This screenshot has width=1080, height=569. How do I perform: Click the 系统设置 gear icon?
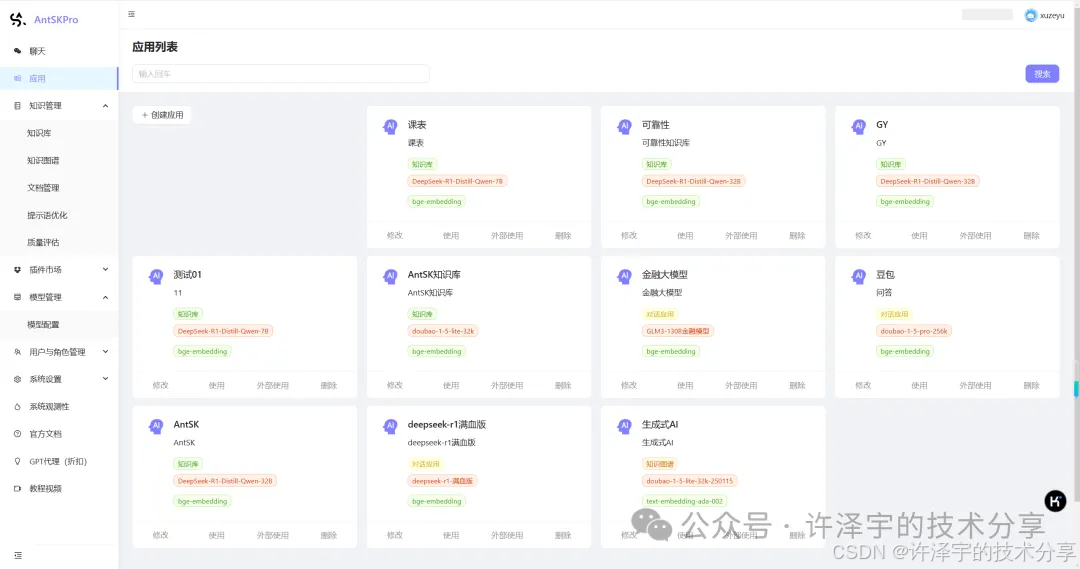(x=17, y=379)
